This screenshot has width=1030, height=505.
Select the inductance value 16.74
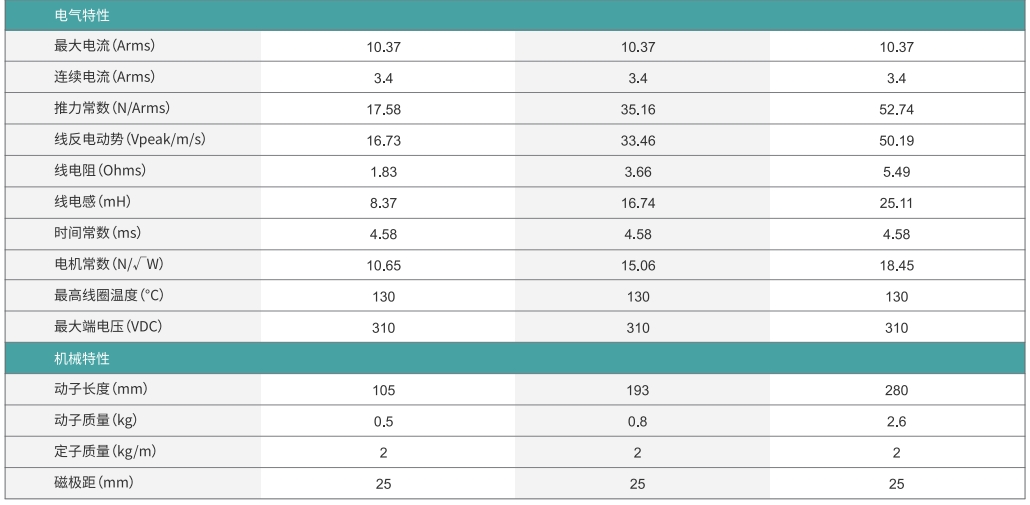point(637,203)
